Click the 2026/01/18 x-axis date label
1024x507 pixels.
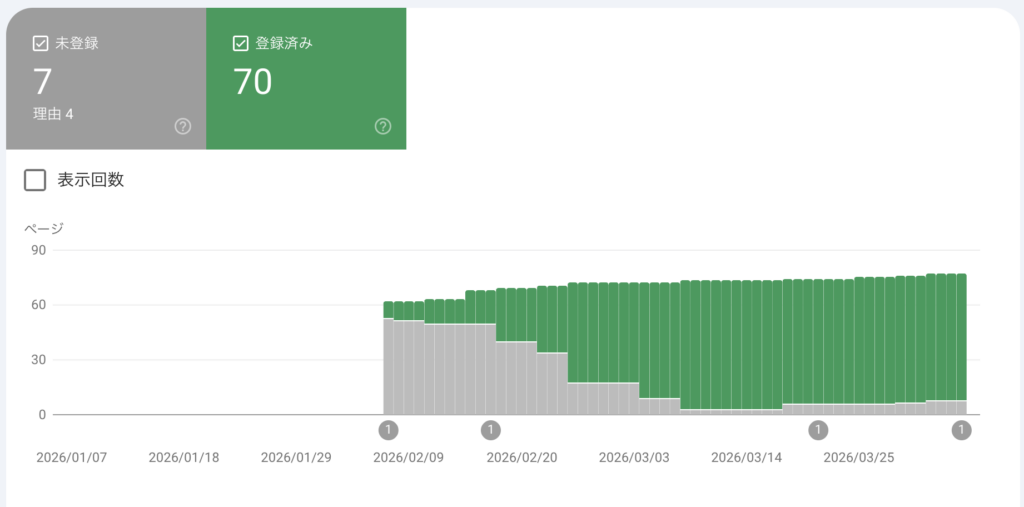point(183,457)
